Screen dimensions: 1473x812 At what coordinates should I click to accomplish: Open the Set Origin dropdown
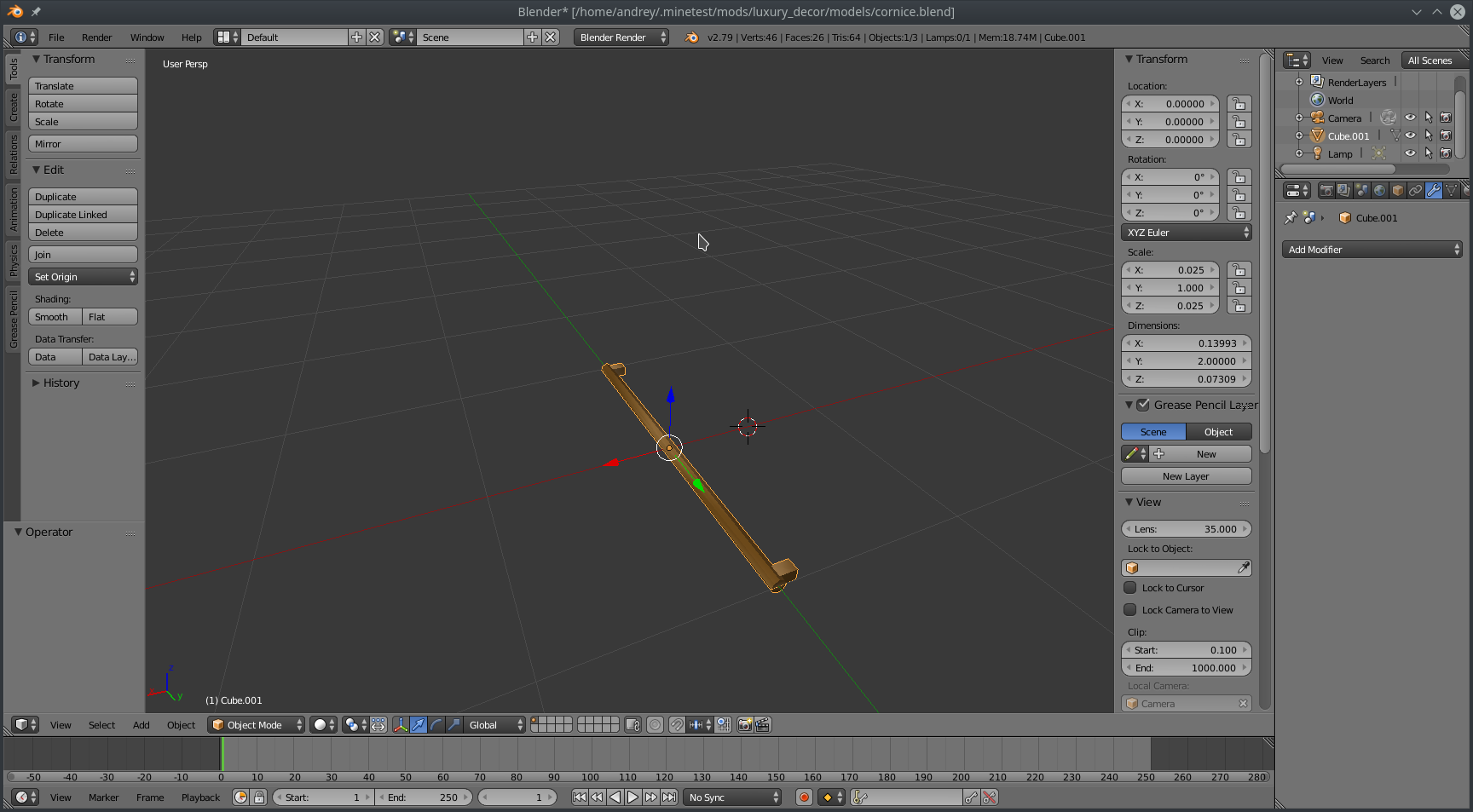point(83,277)
